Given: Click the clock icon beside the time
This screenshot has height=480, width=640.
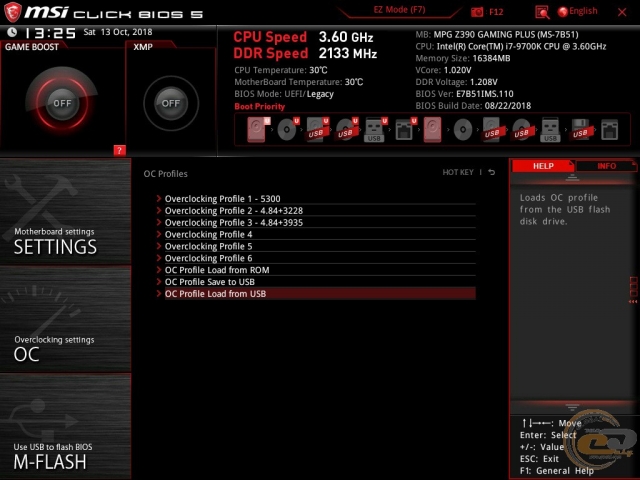Looking at the screenshot, I should (12, 32).
